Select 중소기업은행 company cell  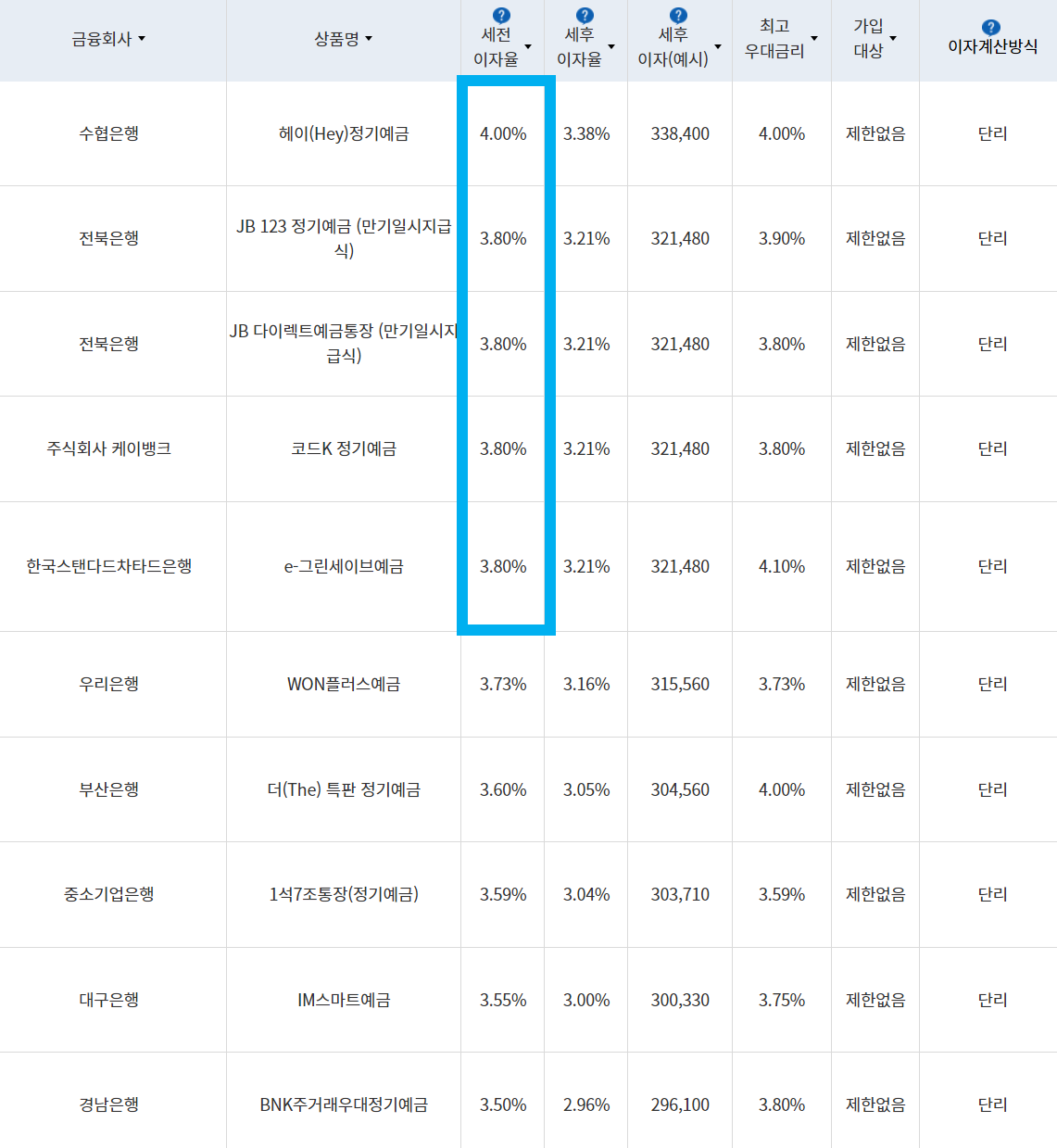click(109, 894)
